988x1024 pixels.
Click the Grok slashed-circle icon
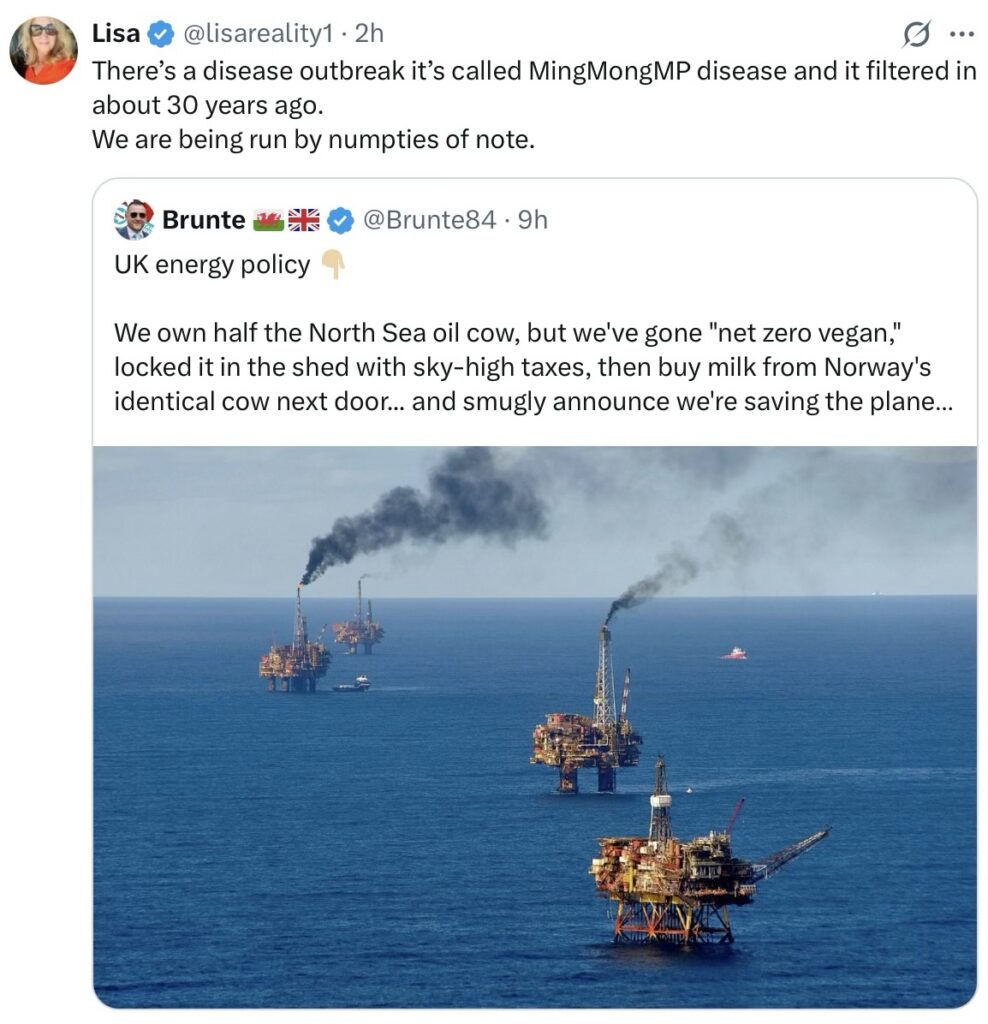914,34
